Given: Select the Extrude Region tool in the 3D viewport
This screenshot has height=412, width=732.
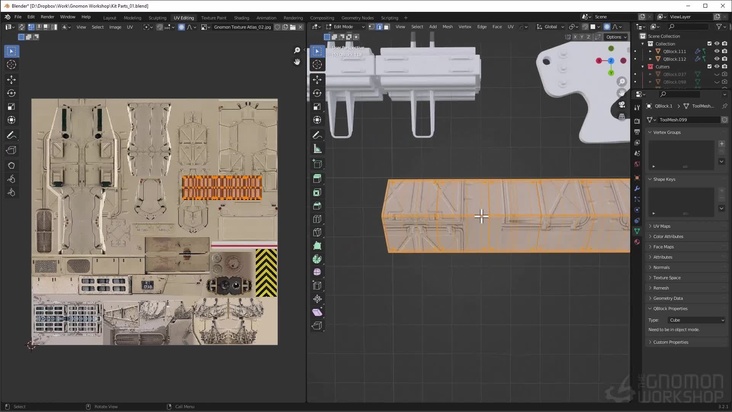Looking at the screenshot, I should coord(317,178).
